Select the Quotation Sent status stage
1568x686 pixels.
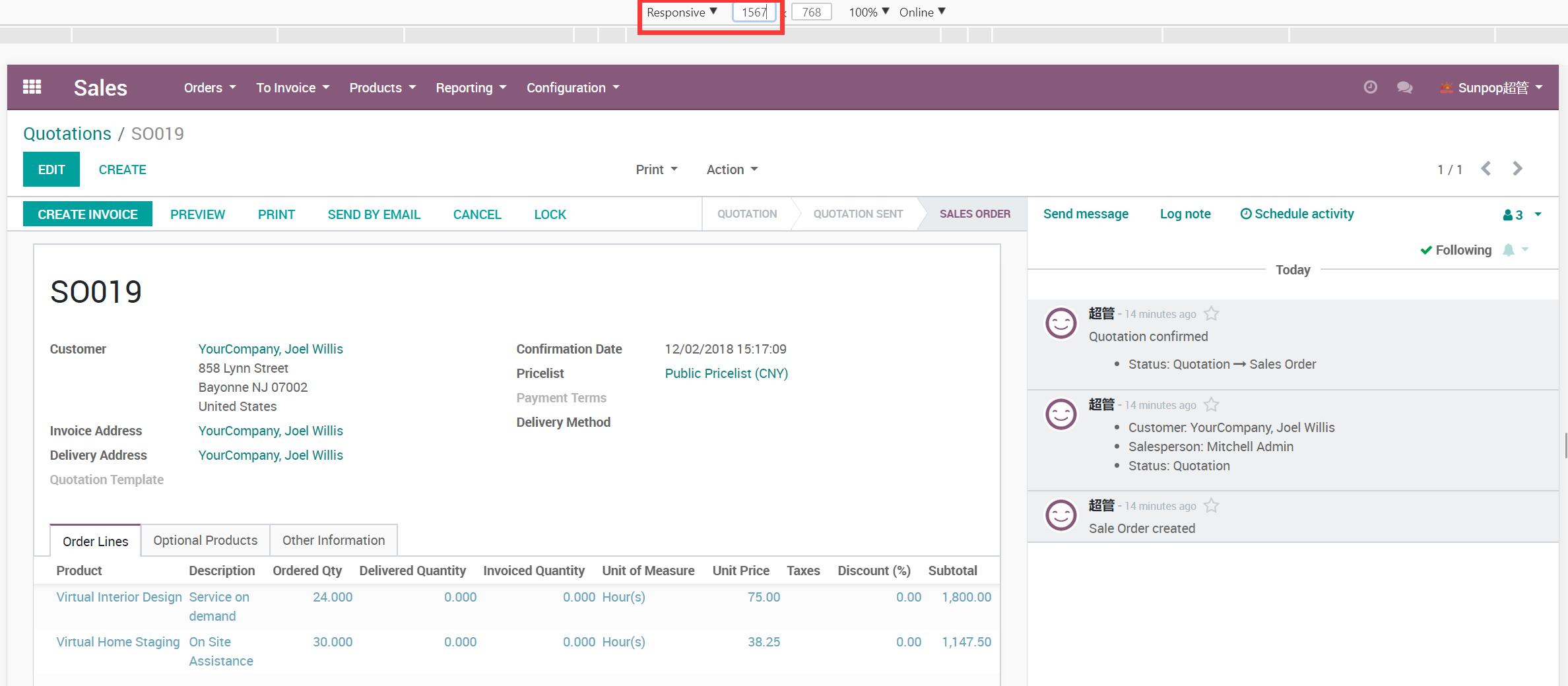pos(857,214)
